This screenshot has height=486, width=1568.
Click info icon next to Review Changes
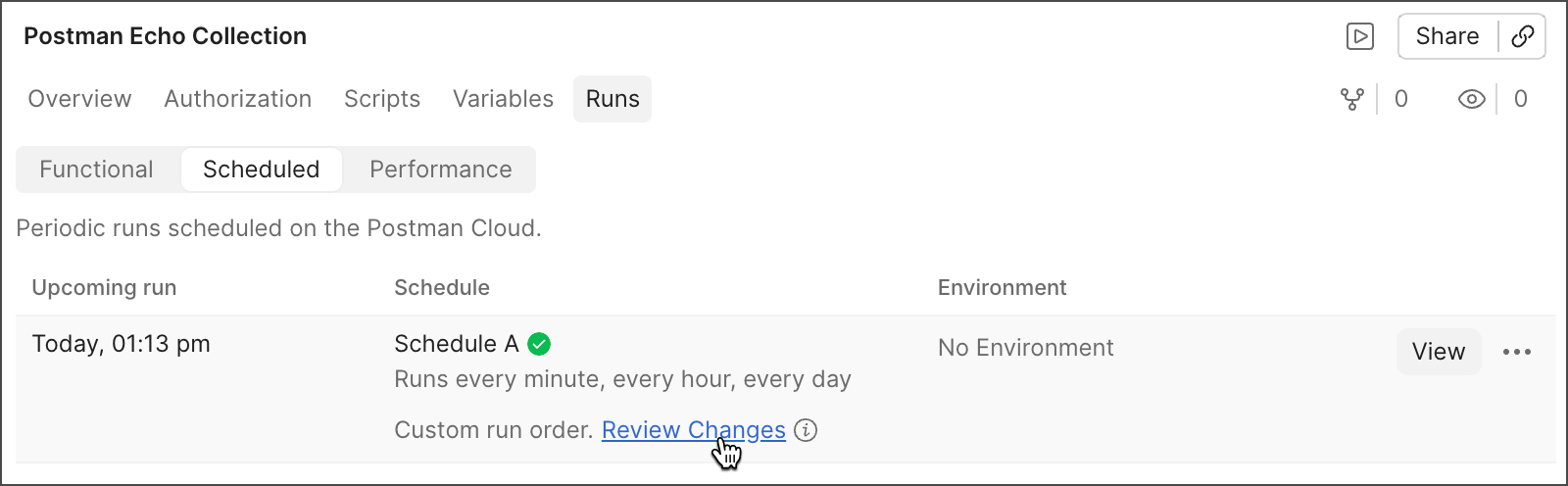pyautogui.click(x=806, y=430)
